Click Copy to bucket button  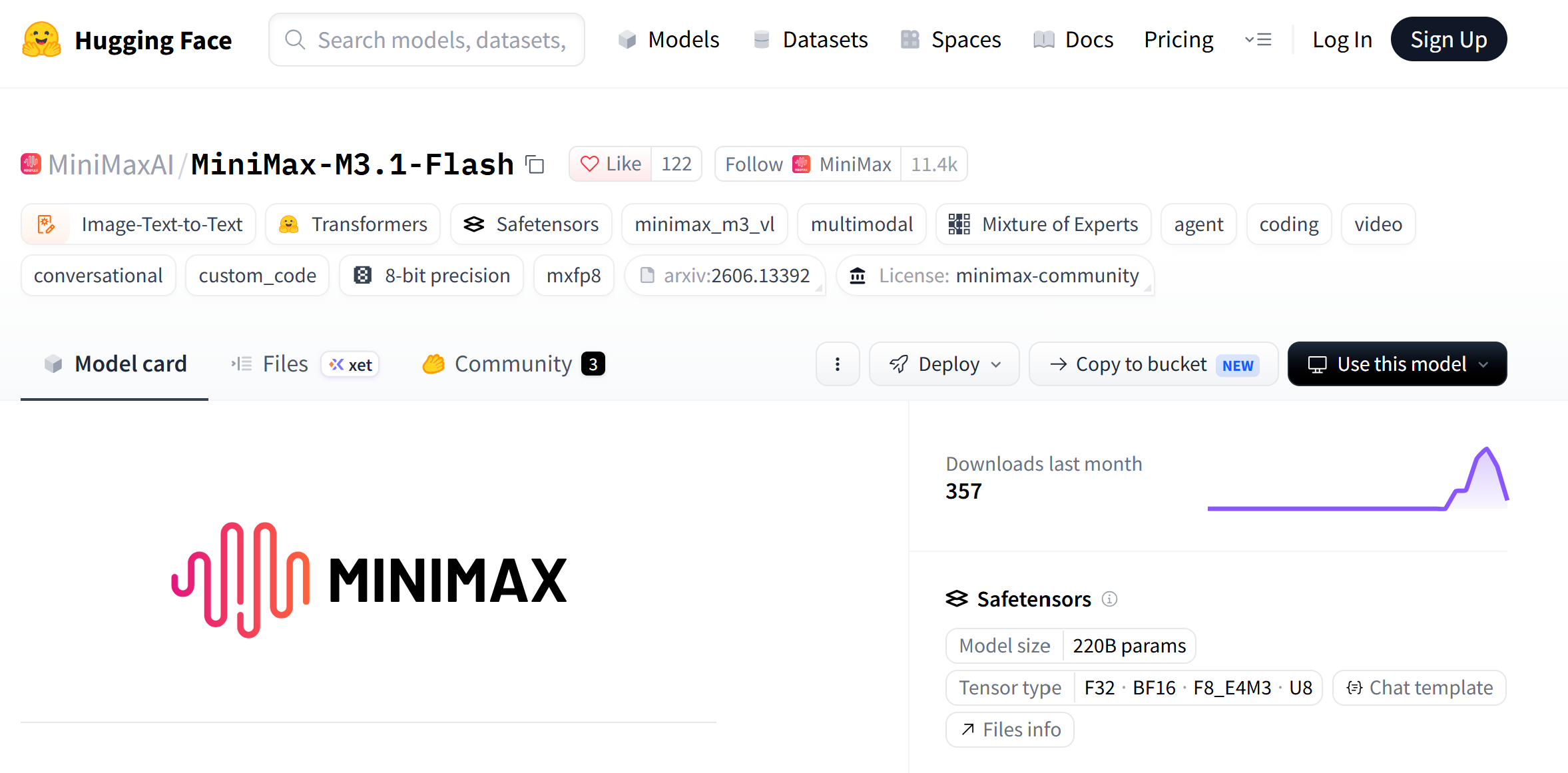1153,364
